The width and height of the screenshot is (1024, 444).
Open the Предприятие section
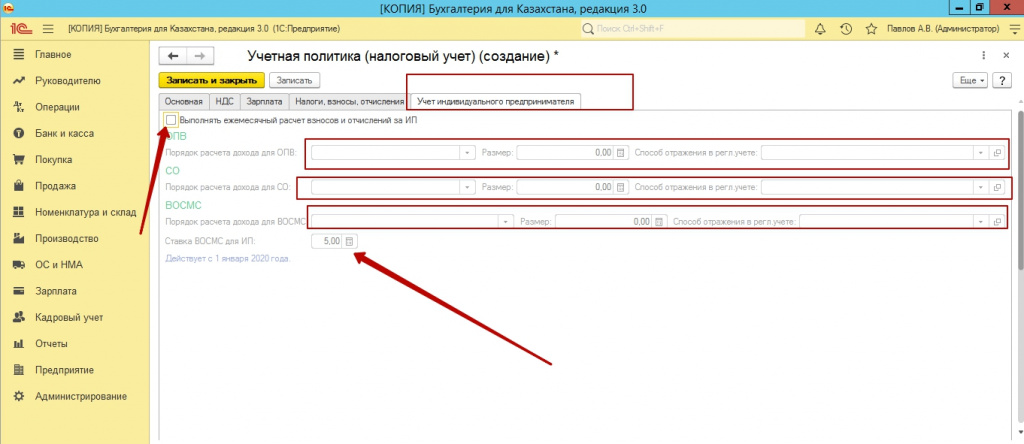[64, 370]
